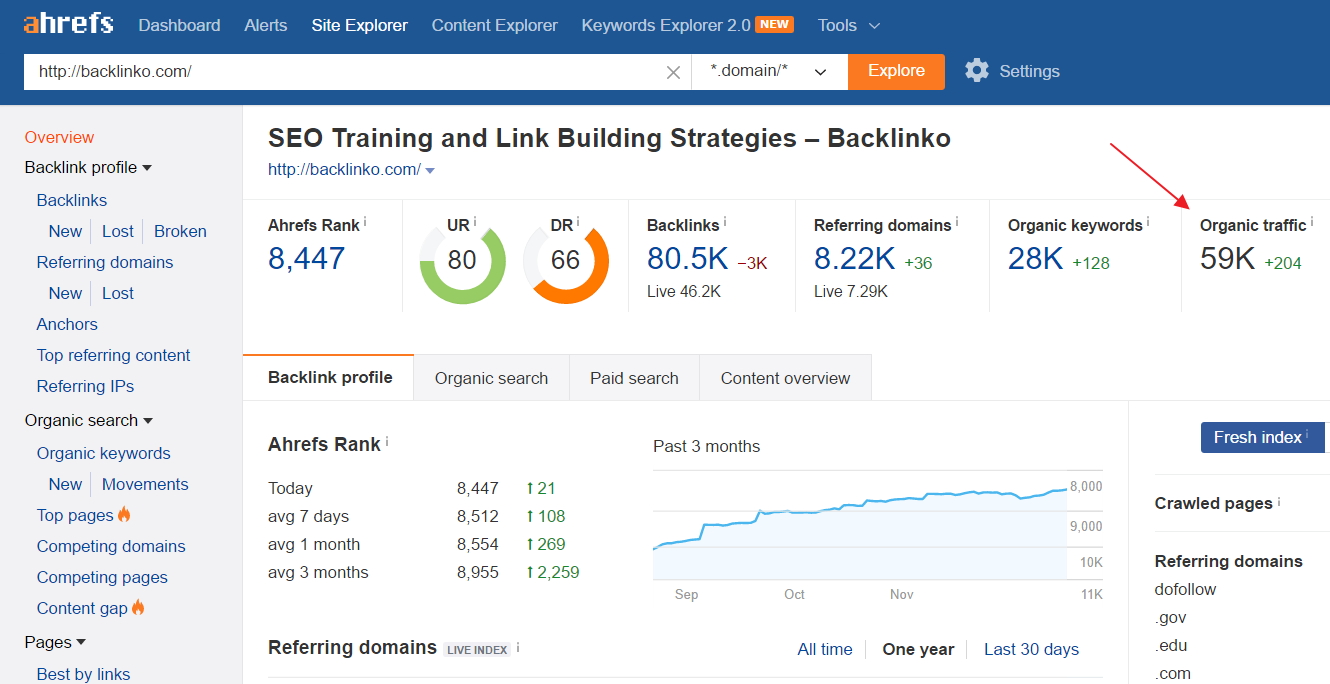Screen dimensions: 1330x684
Task: Click the ahrefs logo
Action: pos(67,24)
